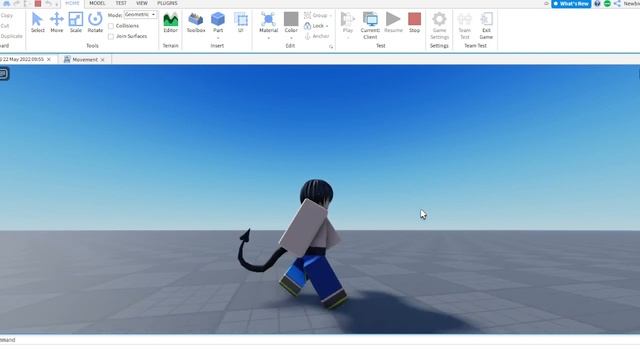Click the Play test icon
Viewport: 640px width, 360px height.
(348, 20)
